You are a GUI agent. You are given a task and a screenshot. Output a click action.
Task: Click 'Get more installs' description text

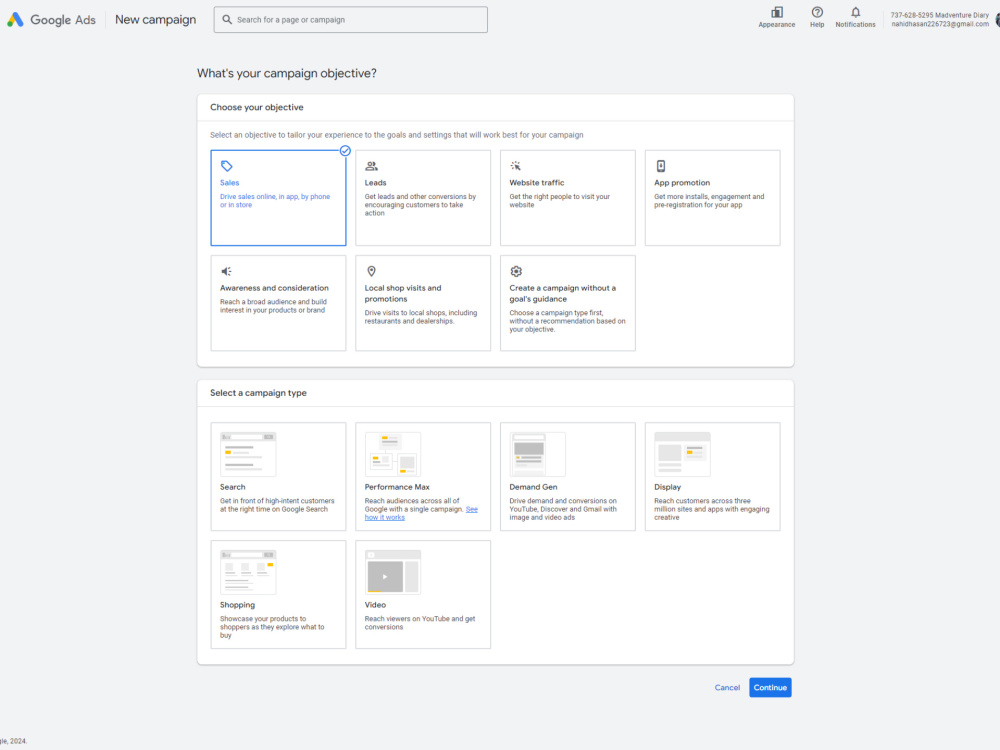point(709,201)
